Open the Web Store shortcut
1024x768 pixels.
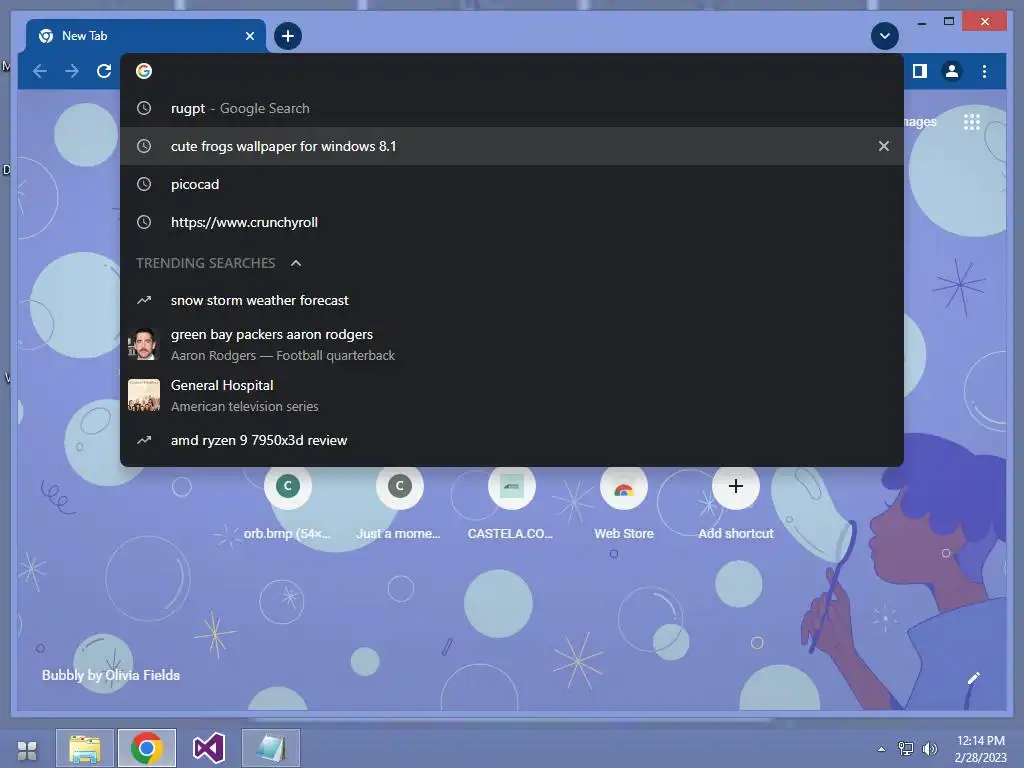point(624,503)
